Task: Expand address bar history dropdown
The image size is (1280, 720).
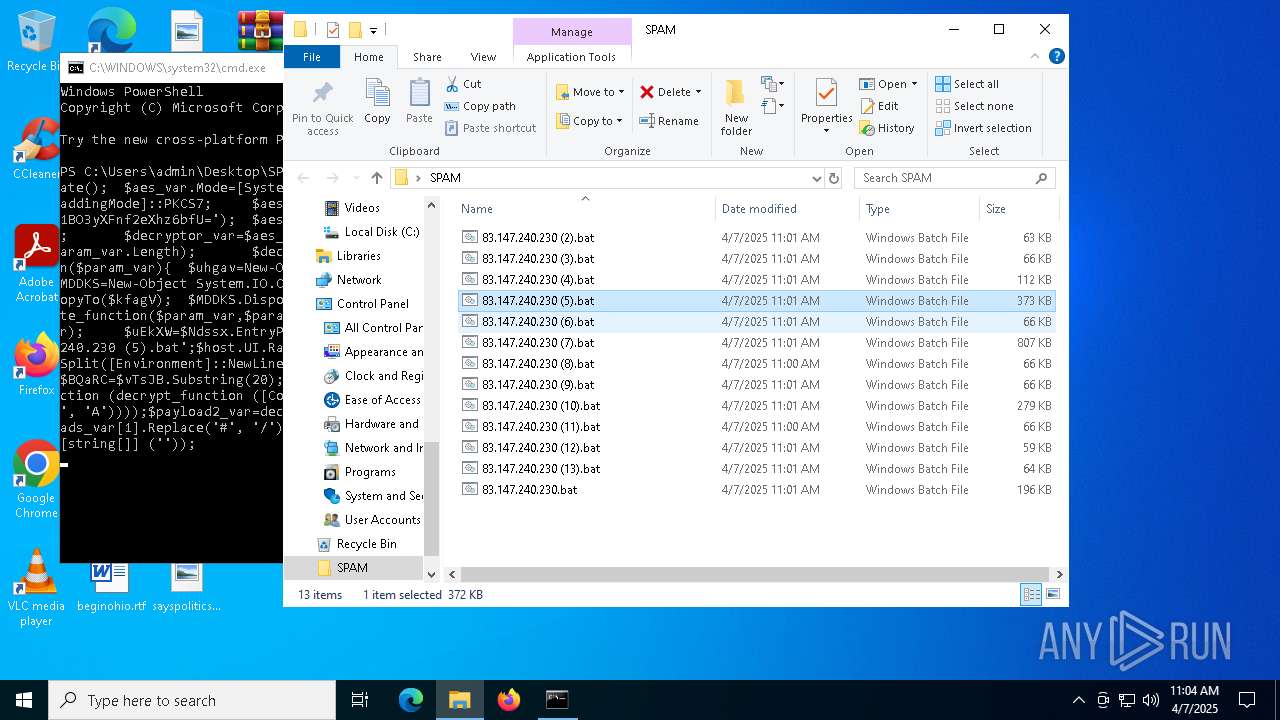Action: (817, 178)
